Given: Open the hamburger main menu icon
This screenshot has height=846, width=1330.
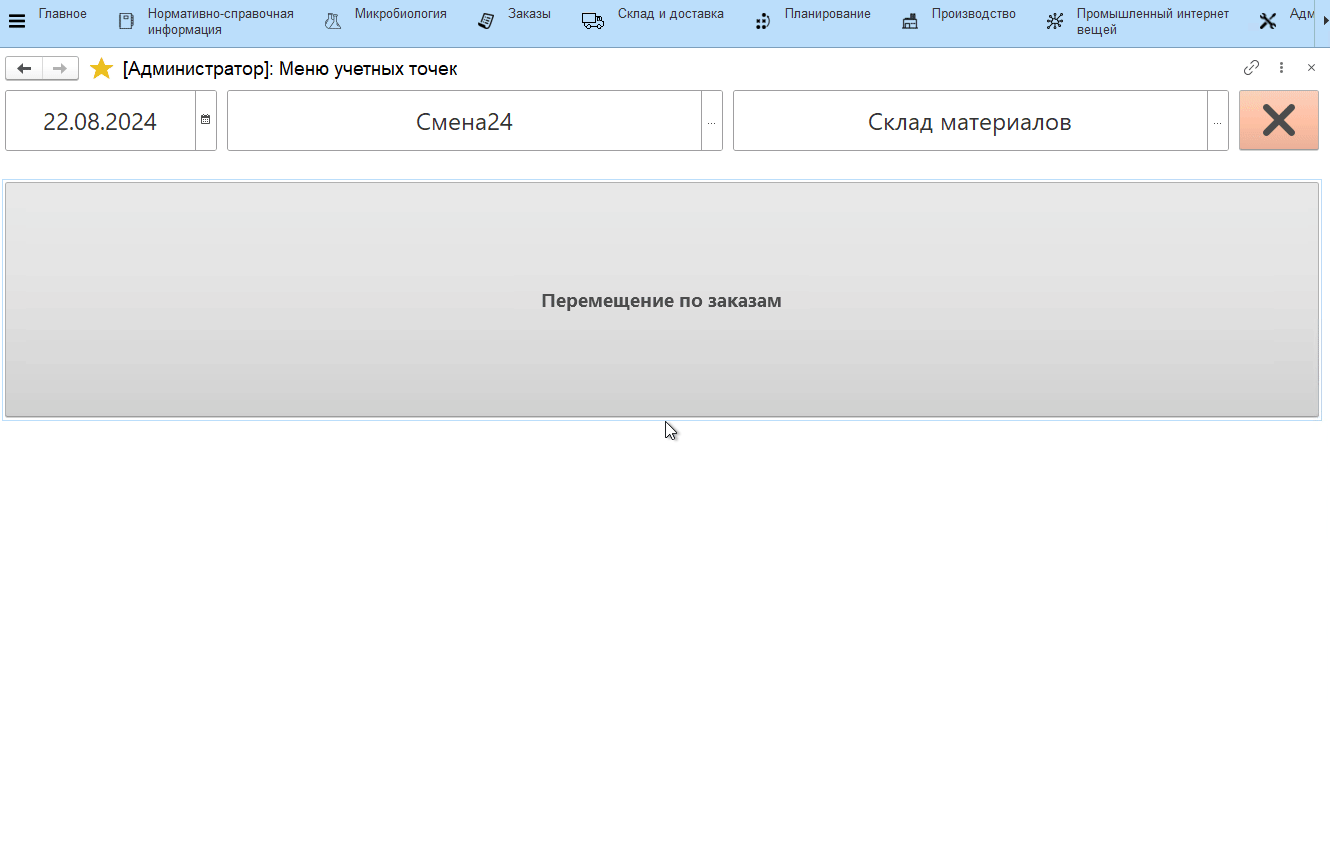Looking at the screenshot, I should (17, 21).
